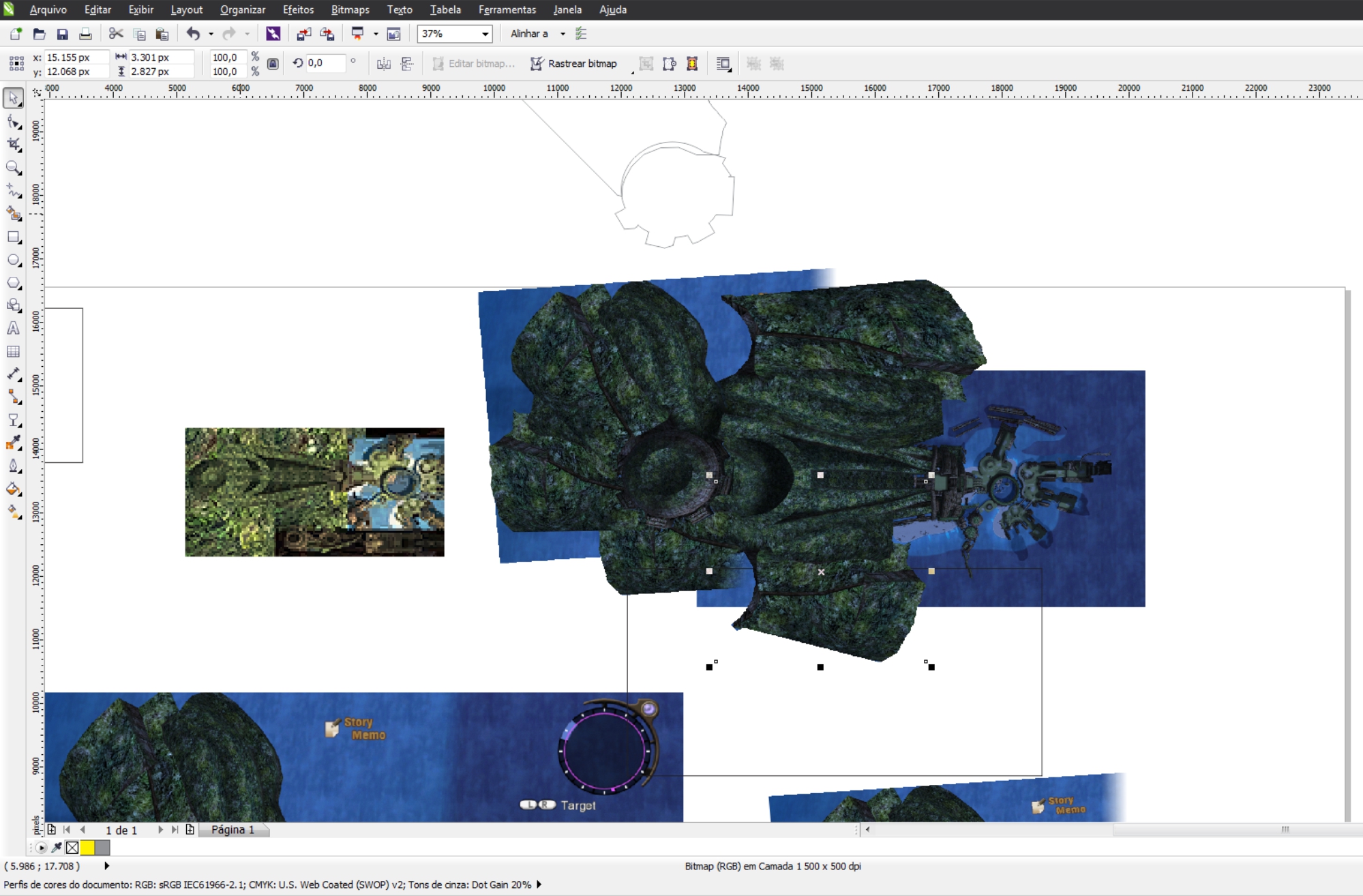This screenshot has width=1363, height=896.
Task: Create a new document
Action: click(16, 33)
